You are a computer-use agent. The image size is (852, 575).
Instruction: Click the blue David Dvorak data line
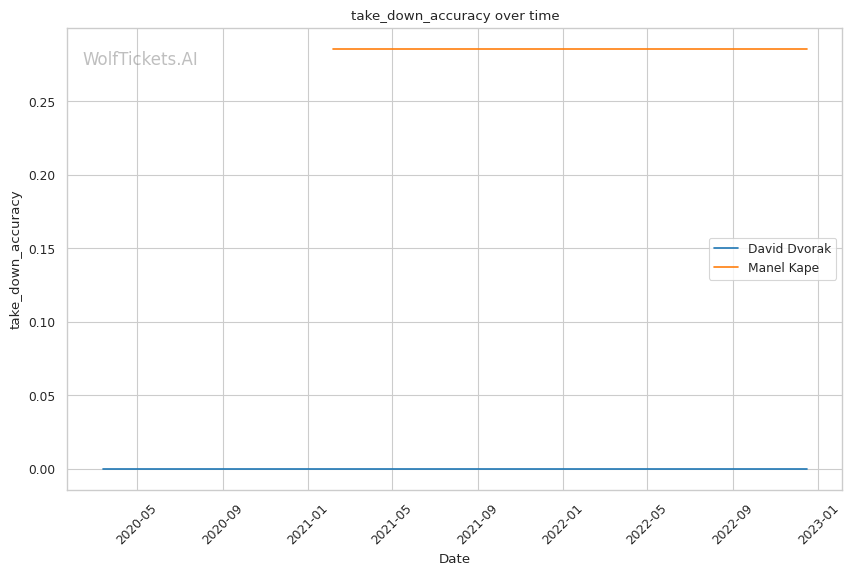(450, 469)
